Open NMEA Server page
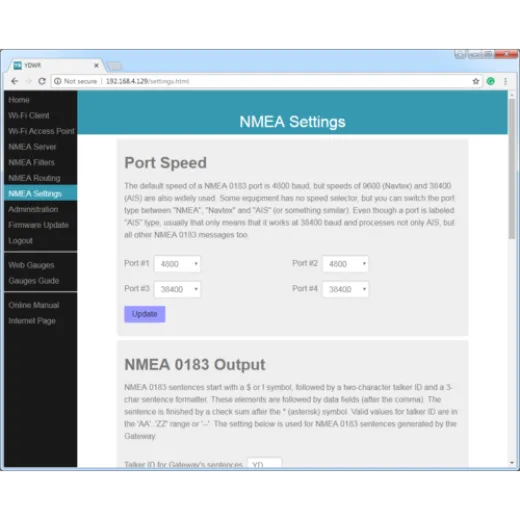The height and width of the screenshot is (520, 520). pos(32,147)
